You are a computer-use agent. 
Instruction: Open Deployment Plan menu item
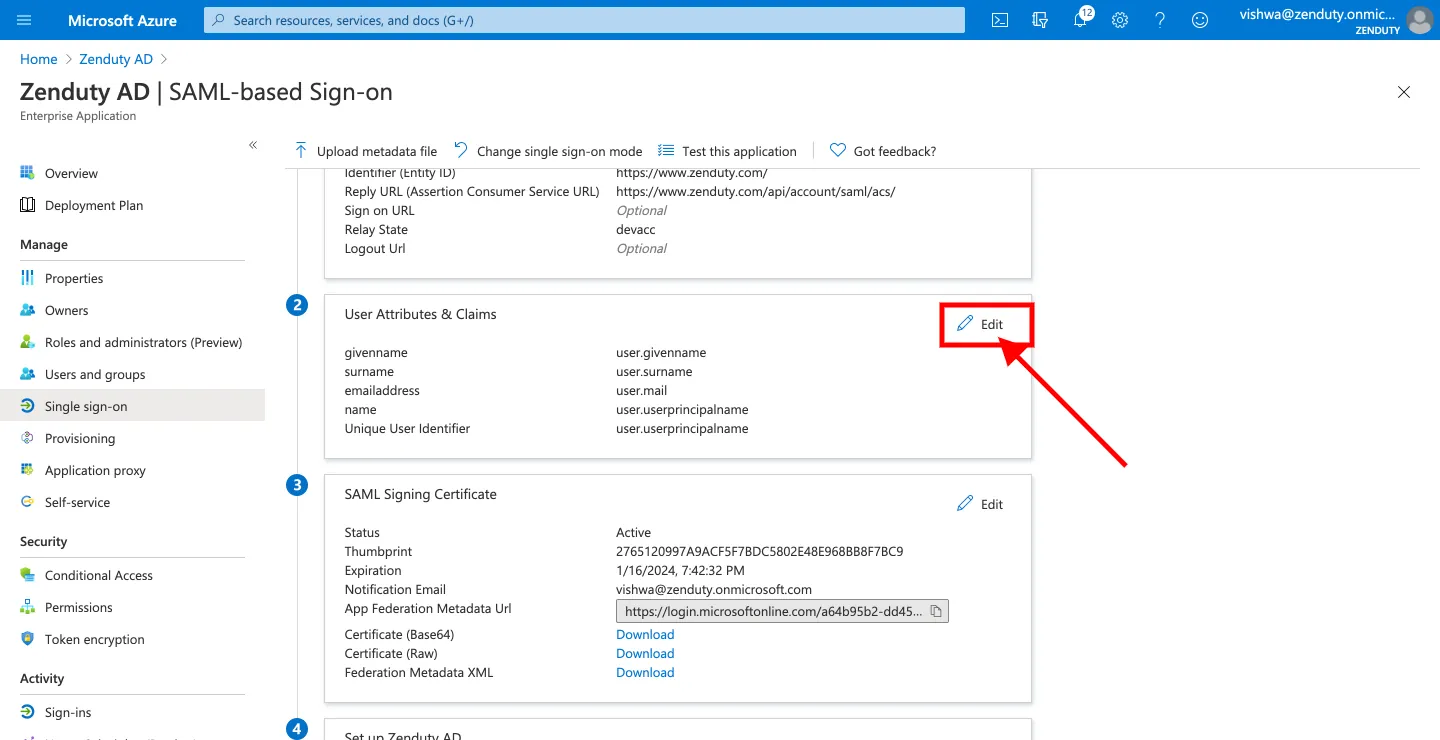click(x=94, y=205)
